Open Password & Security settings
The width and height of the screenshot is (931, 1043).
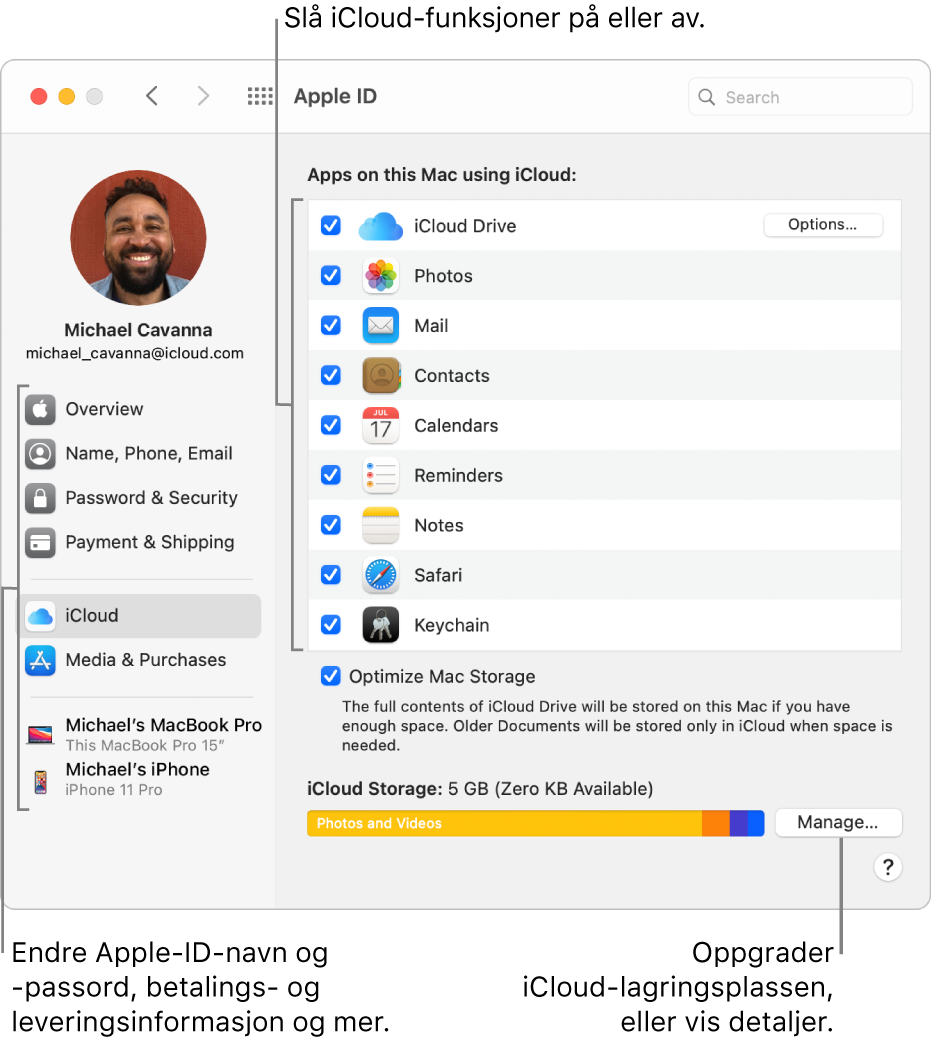141,498
